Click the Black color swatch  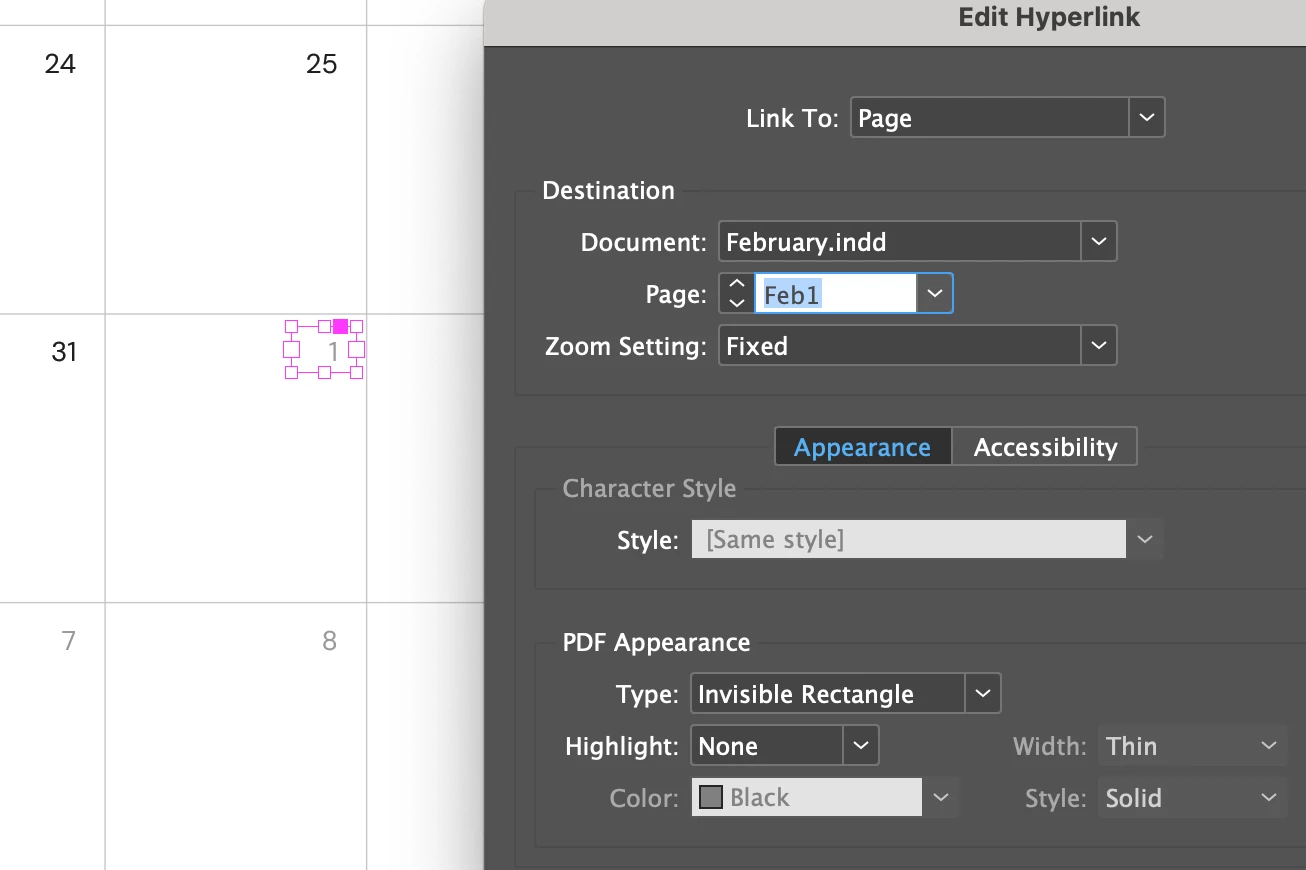coord(711,798)
